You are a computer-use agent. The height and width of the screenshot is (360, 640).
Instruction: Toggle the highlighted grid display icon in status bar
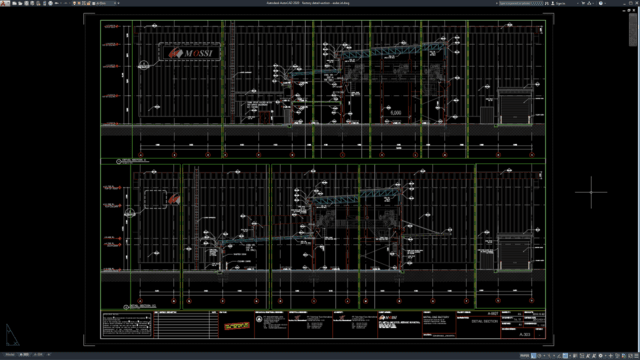(x=533, y=356)
